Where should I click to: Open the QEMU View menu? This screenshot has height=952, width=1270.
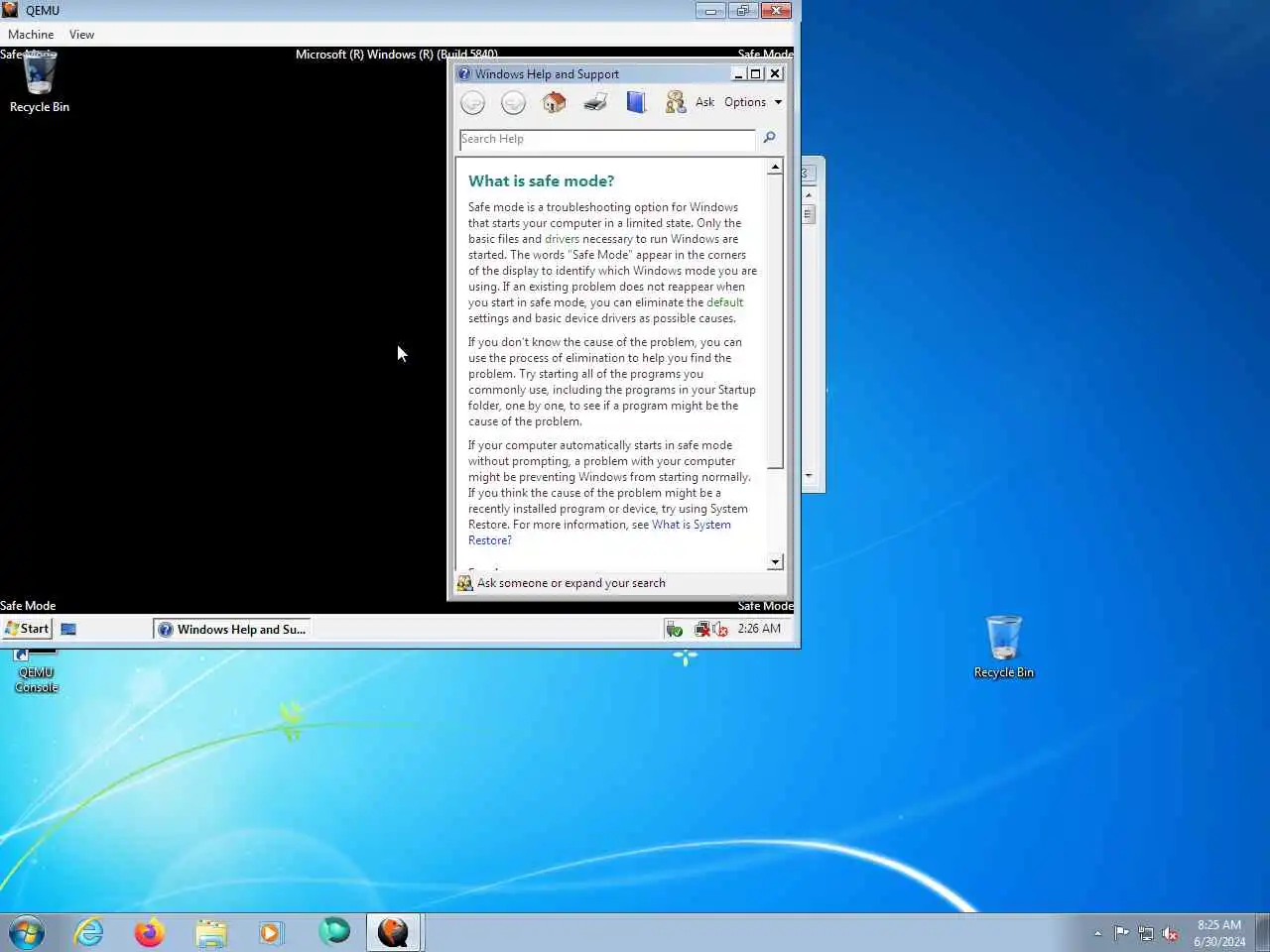point(81,35)
